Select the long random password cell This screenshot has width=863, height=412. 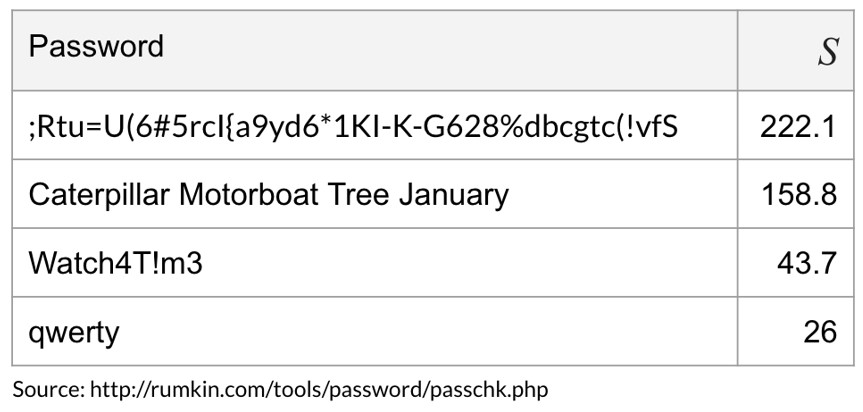(375, 125)
